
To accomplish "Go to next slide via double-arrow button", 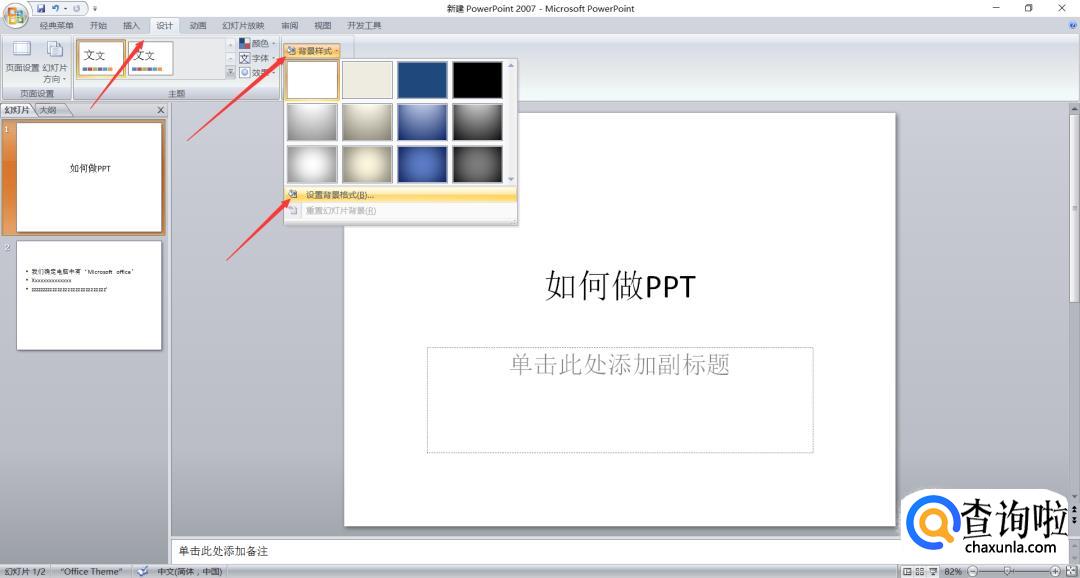I will (1074, 520).
